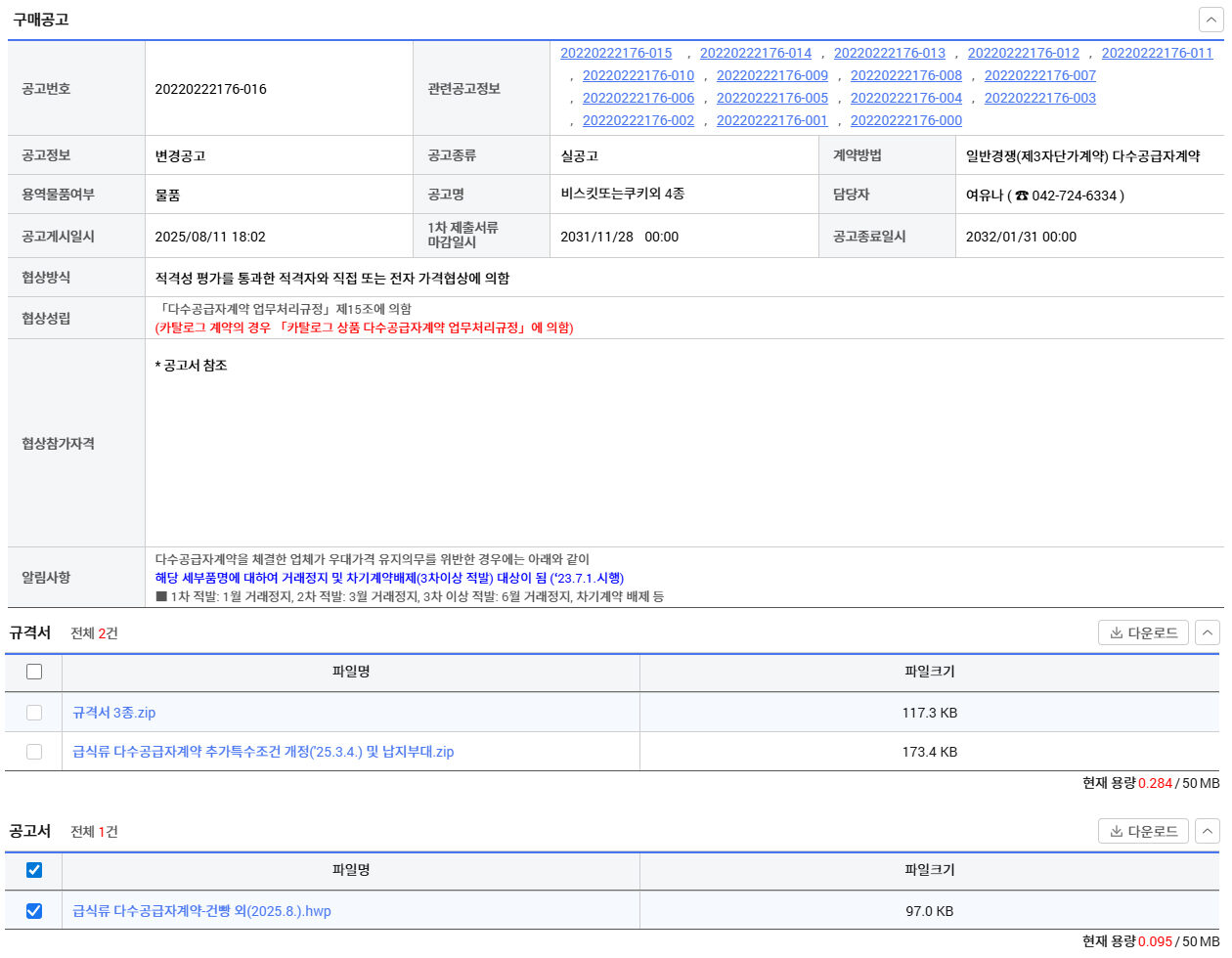The width and height of the screenshot is (1232, 958).
Task: Toggle select-all checkbox in 규격서 table
Action: (34, 672)
